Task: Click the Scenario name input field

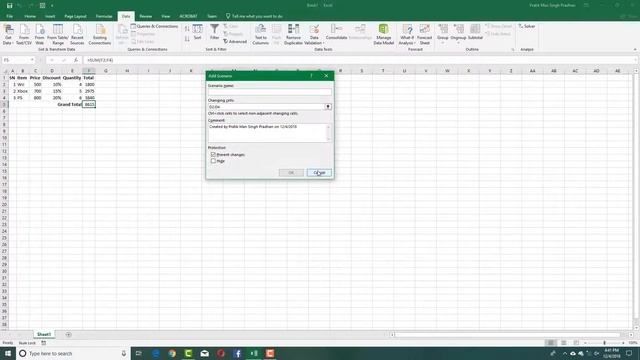Action: (x=269, y=92)
